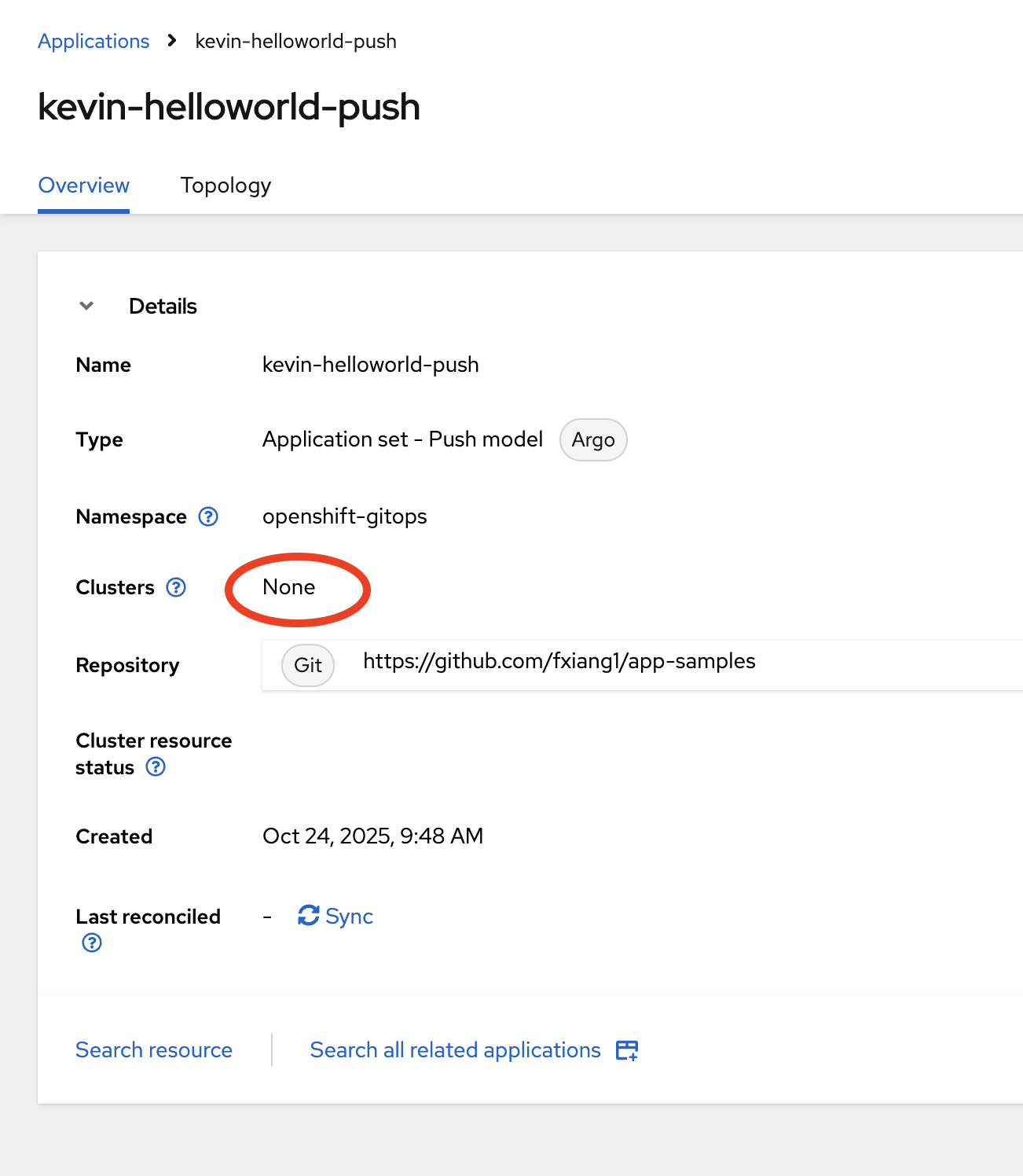Click the Git repository label

[308, 665]
